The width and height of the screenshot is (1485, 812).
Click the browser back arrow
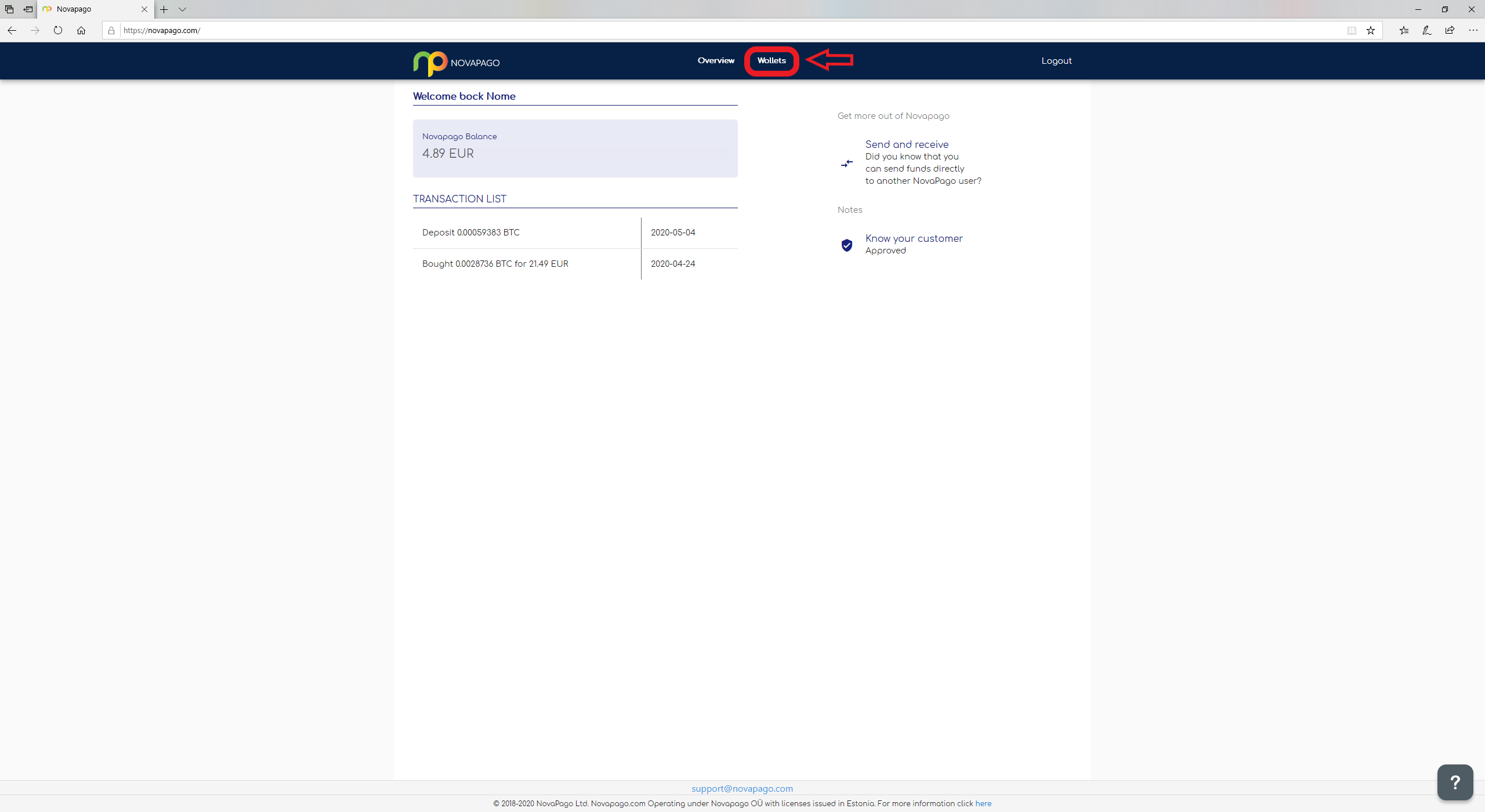(x=12, y=30)
